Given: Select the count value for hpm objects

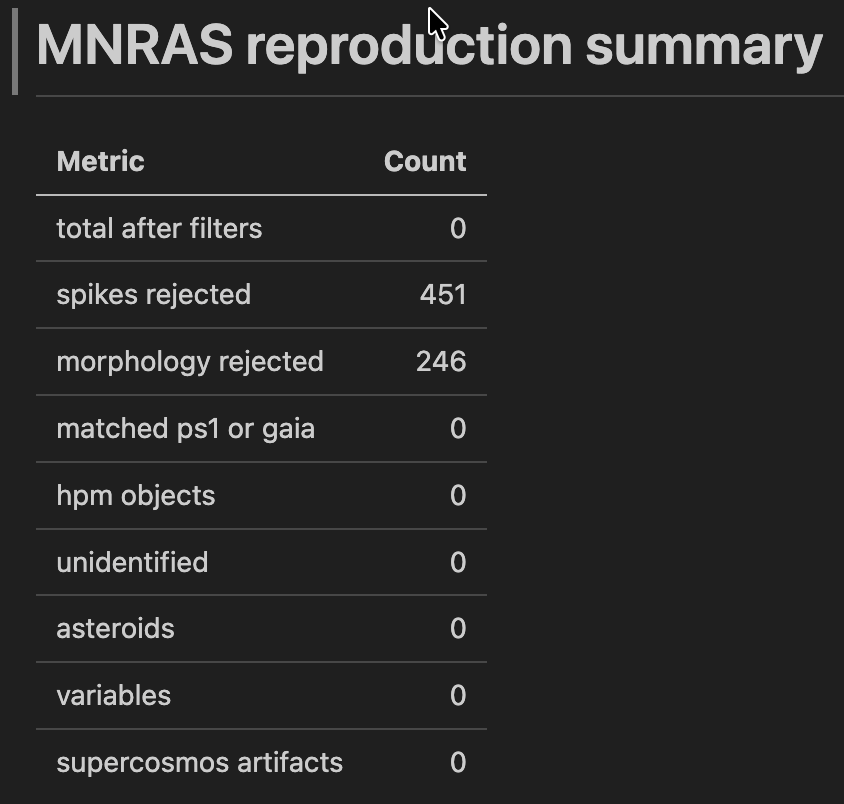Looking at the screenshot, I should click(x=458, y=495).
